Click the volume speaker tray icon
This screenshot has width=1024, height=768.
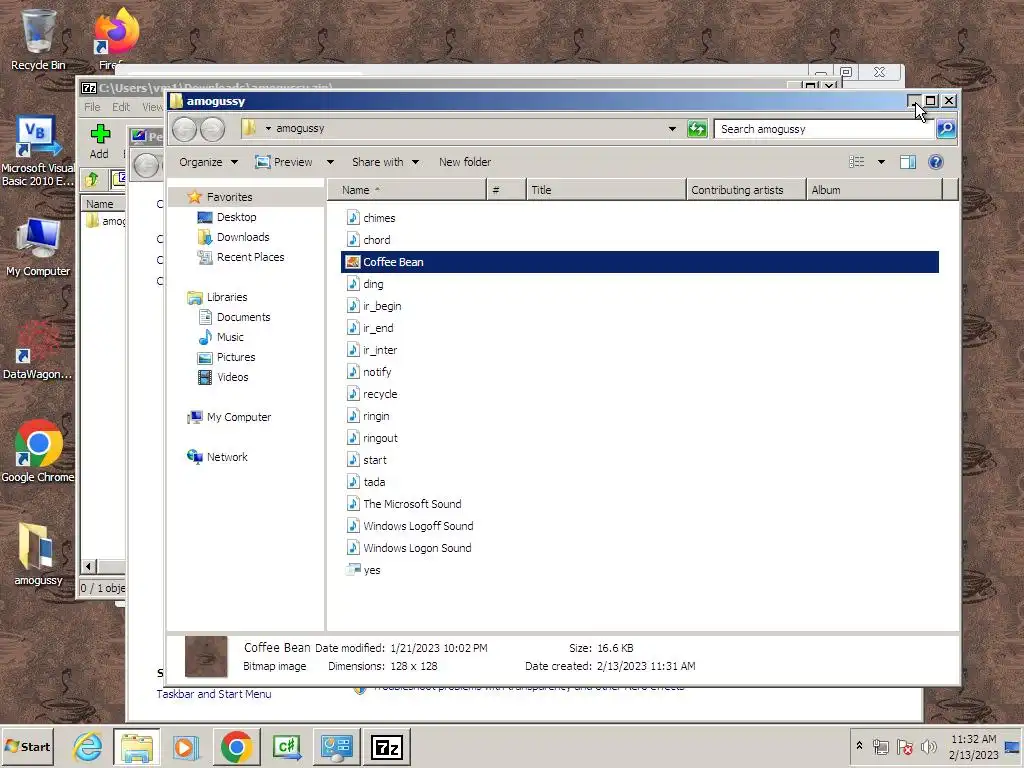(928, 746)
